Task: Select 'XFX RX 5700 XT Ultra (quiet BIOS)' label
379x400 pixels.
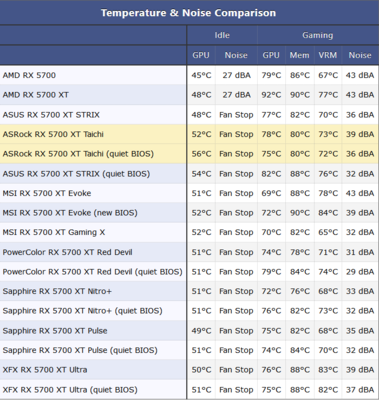Action: click(x=70, y=390)
